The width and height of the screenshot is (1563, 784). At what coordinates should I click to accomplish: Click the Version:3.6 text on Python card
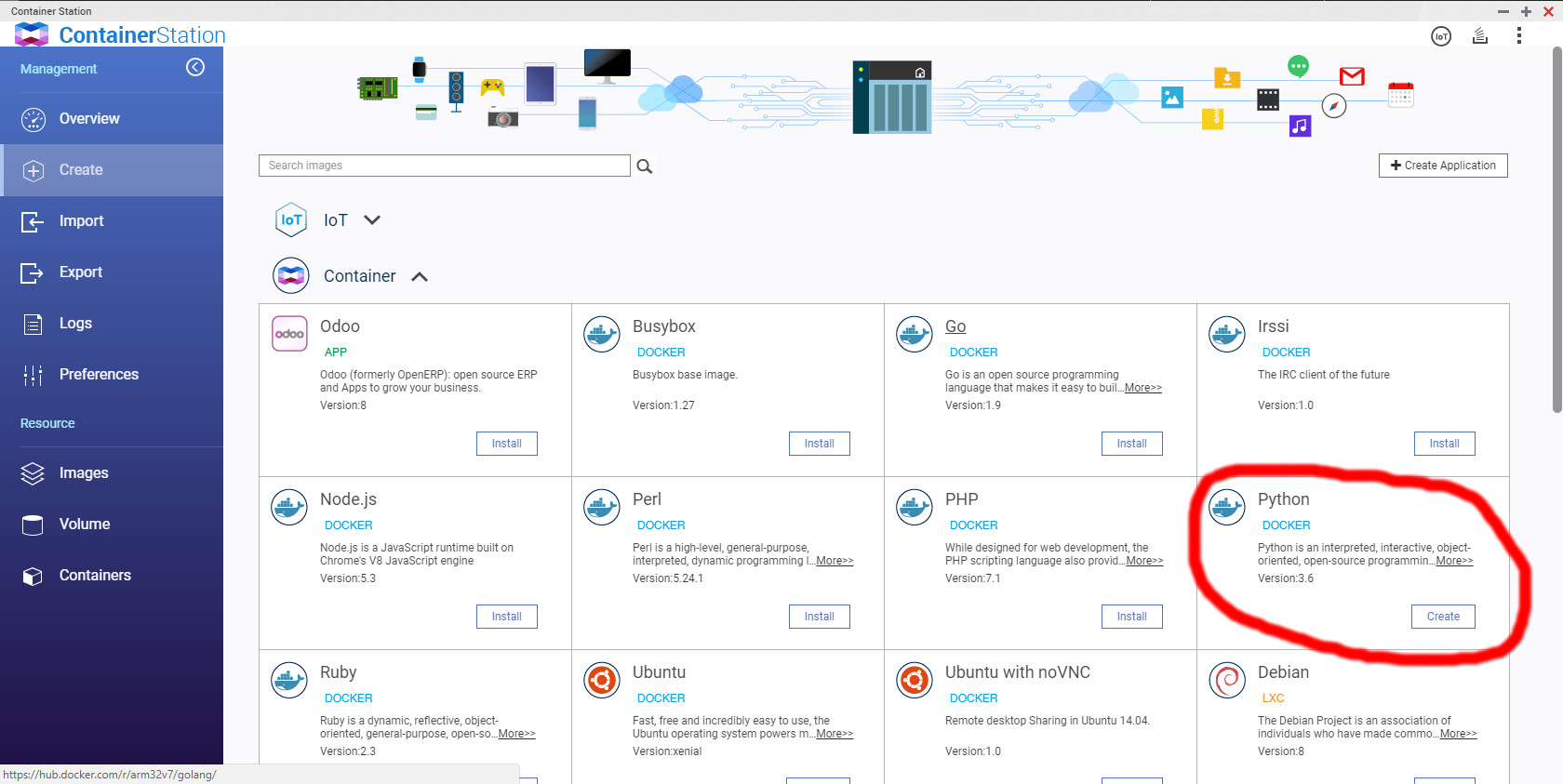tap(1286, 578)
